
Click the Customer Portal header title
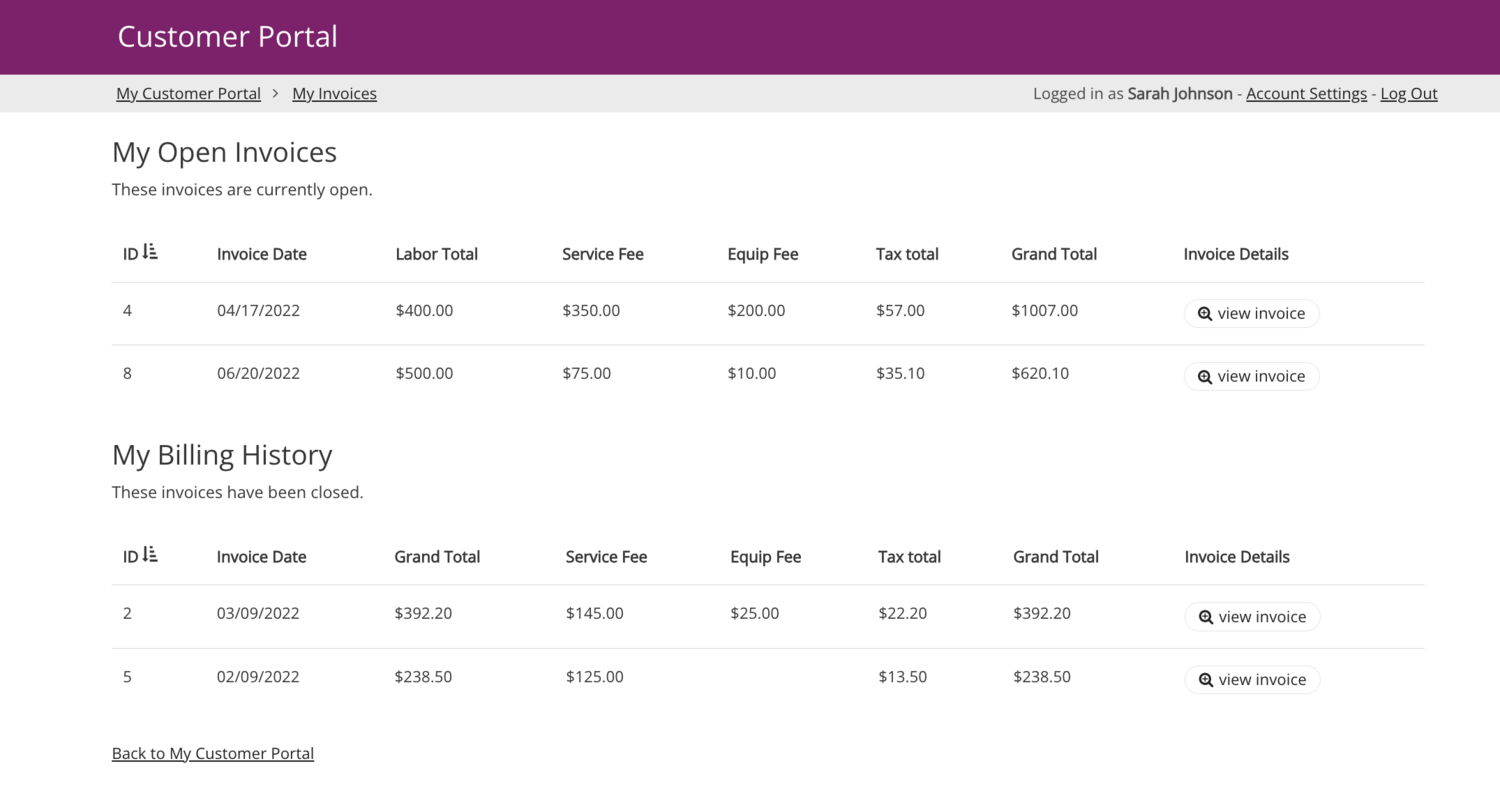(x=227, y=36)
